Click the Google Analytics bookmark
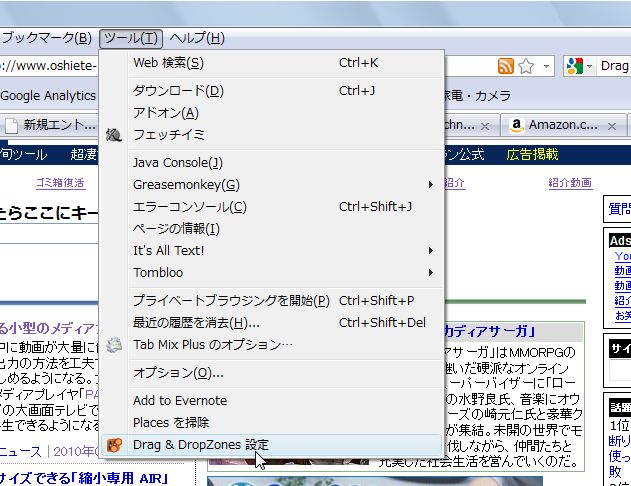 (x=48, y=96)
